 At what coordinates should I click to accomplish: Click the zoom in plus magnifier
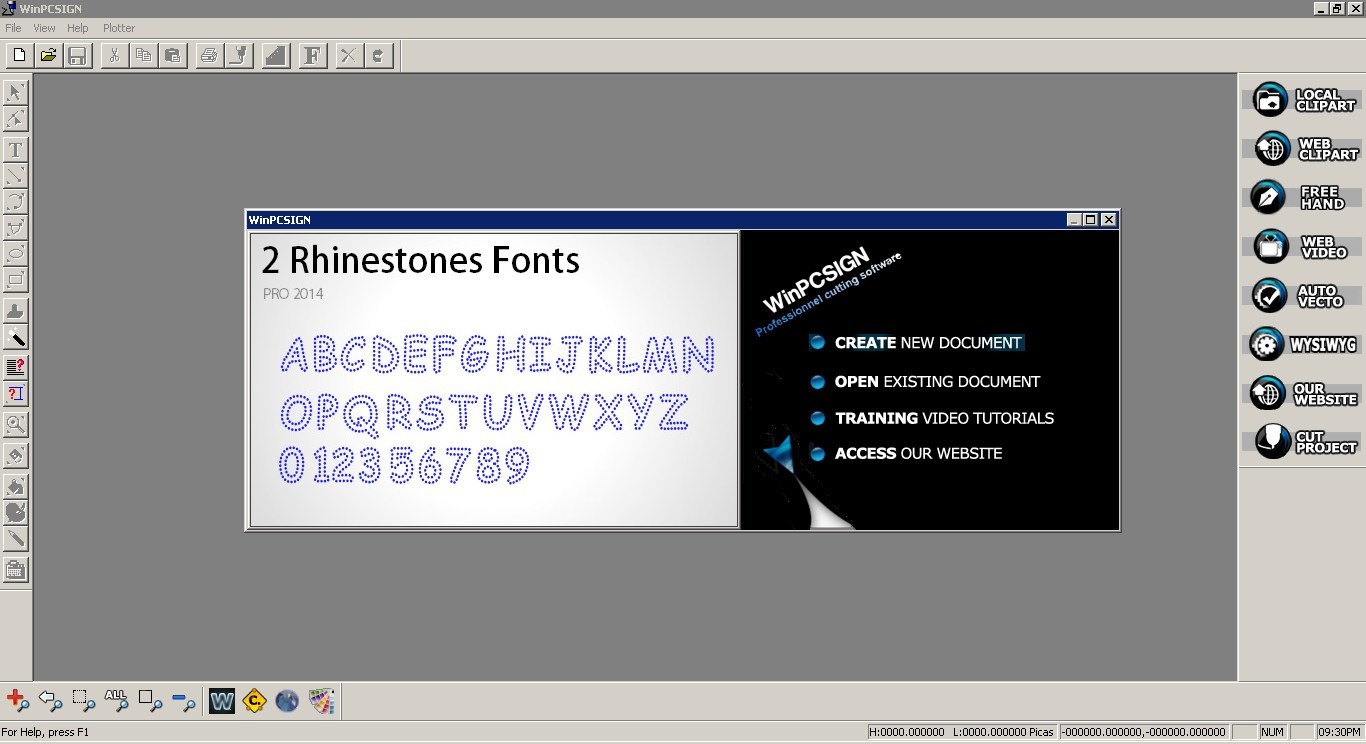click(x=18, y=701)
